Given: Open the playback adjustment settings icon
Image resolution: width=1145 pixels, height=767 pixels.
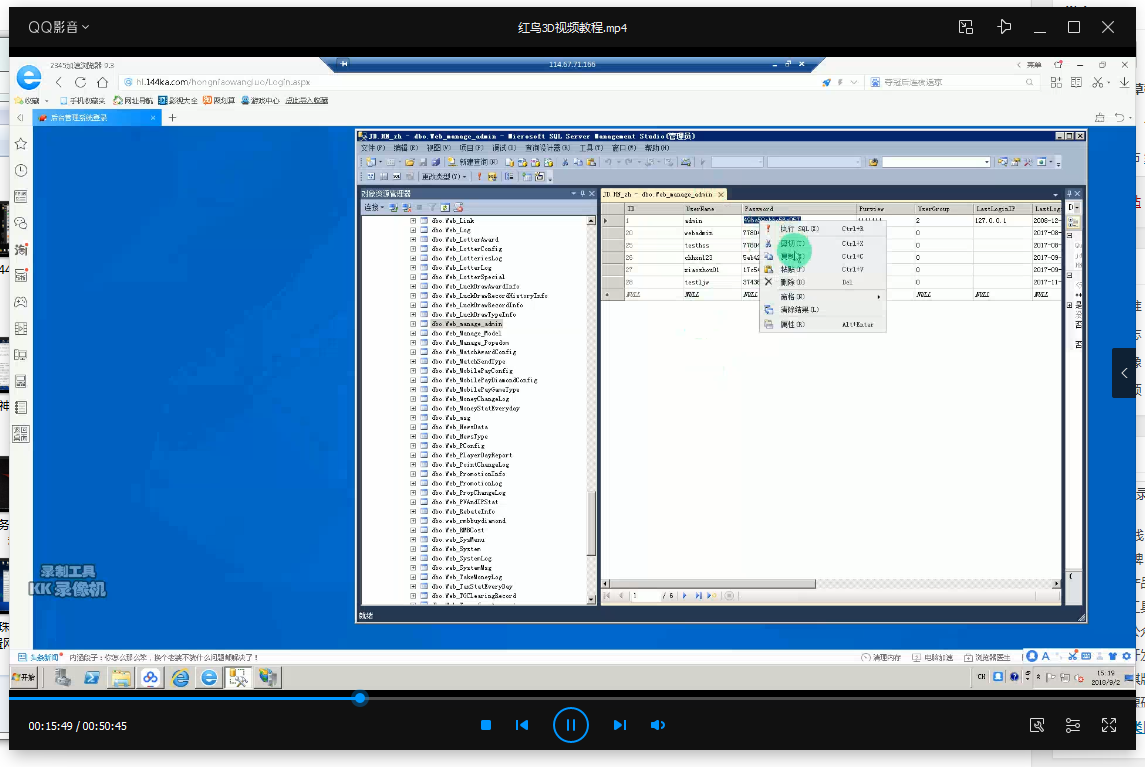Looking at the screenshot, I should 1073,725.
